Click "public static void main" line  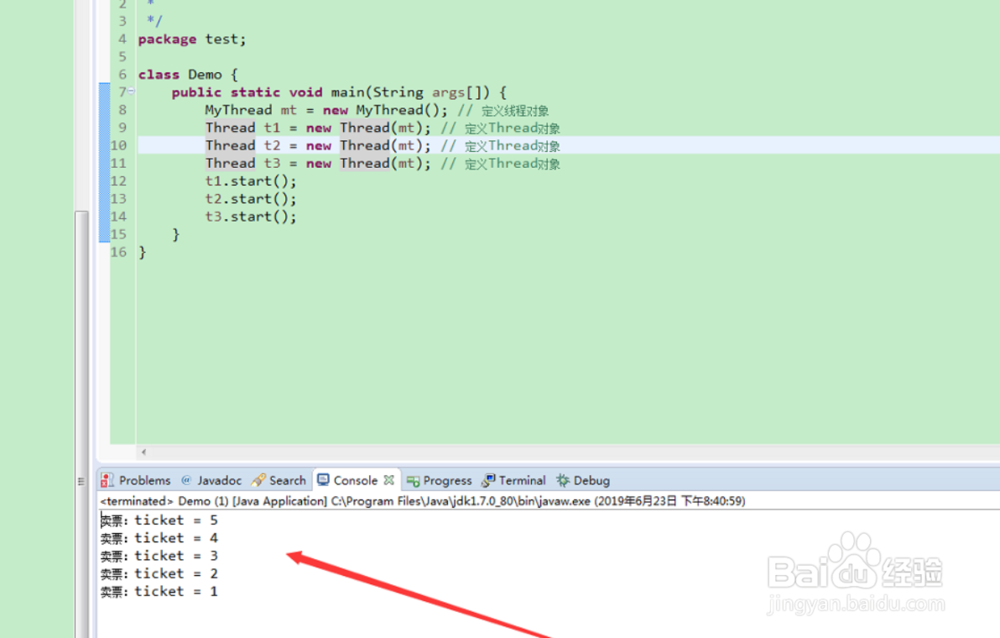339,93
